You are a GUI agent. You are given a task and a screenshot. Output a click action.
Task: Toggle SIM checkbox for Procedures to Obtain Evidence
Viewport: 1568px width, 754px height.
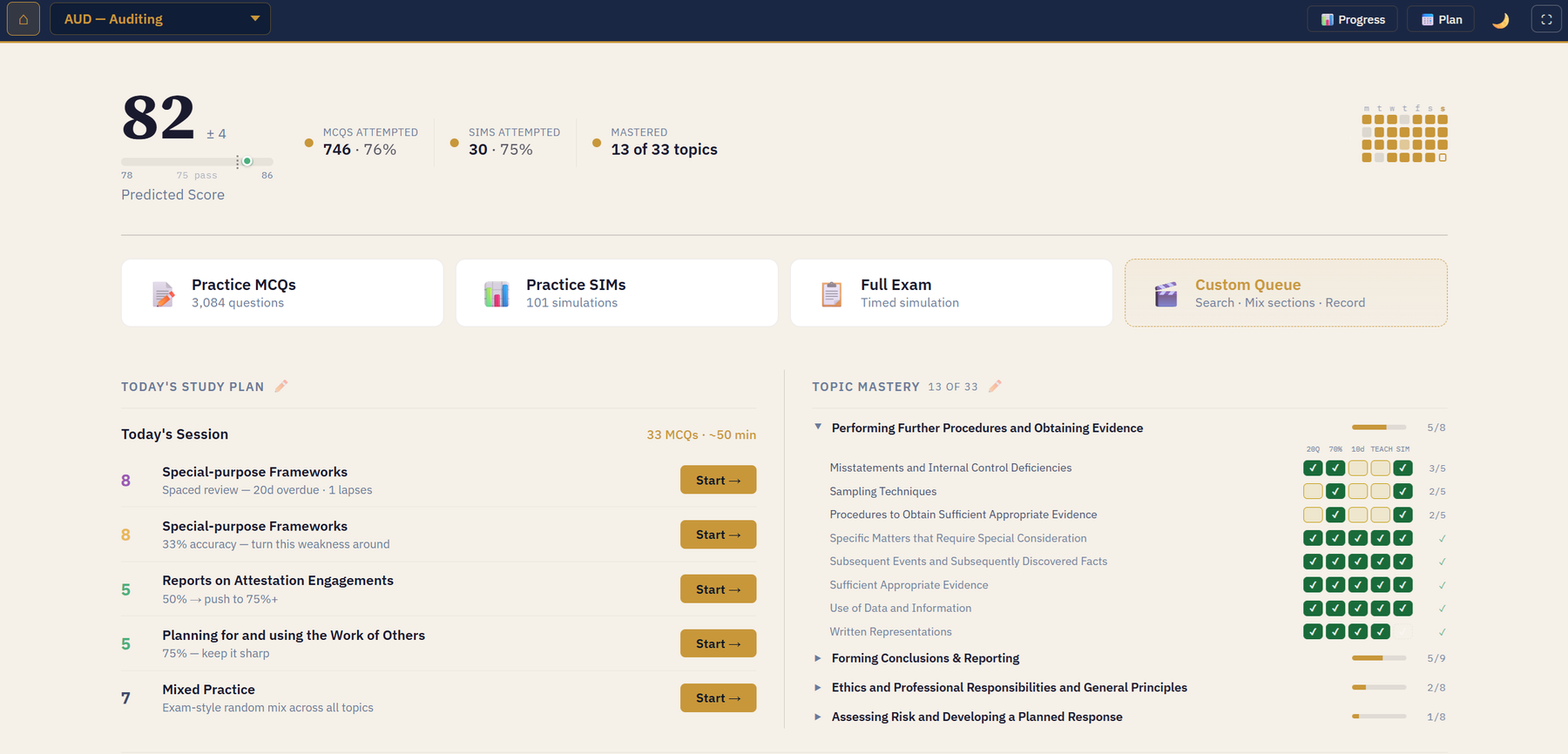[1402, 515]
